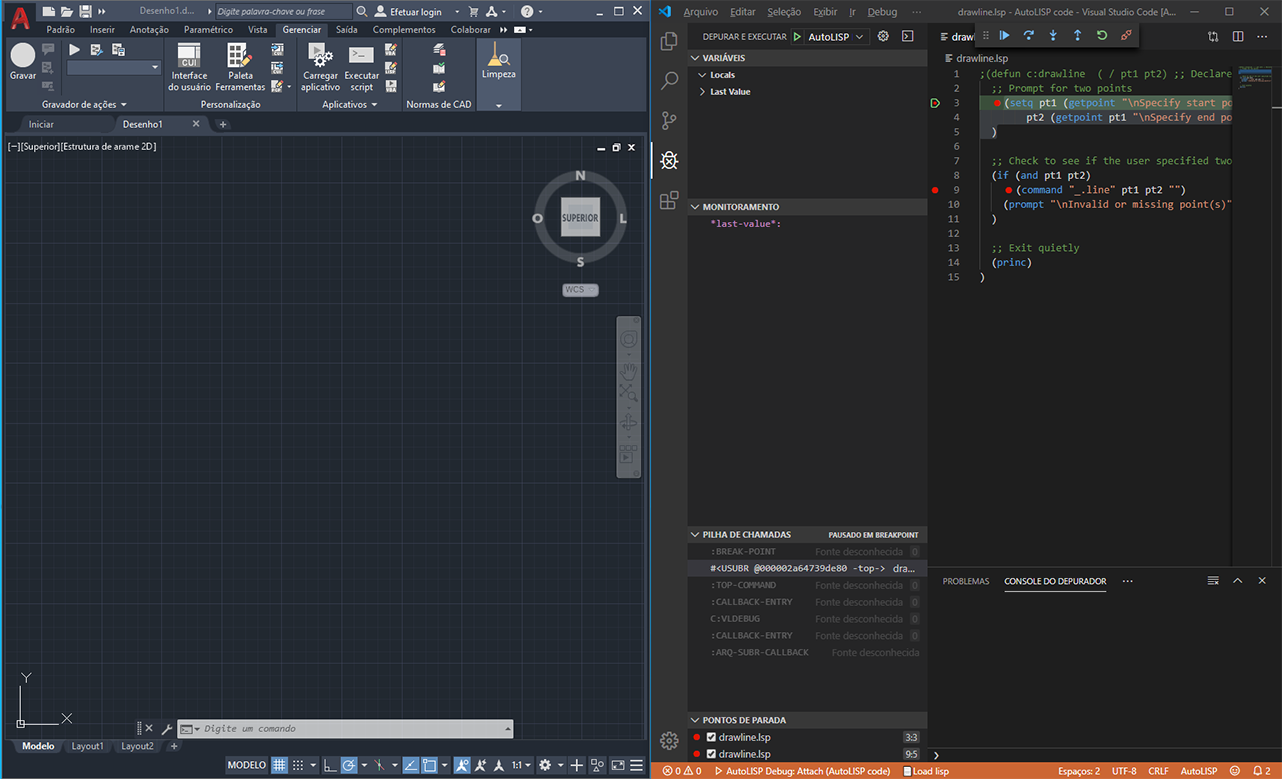
Task: Click the debugger Continue button
Action: point(1004,36)
